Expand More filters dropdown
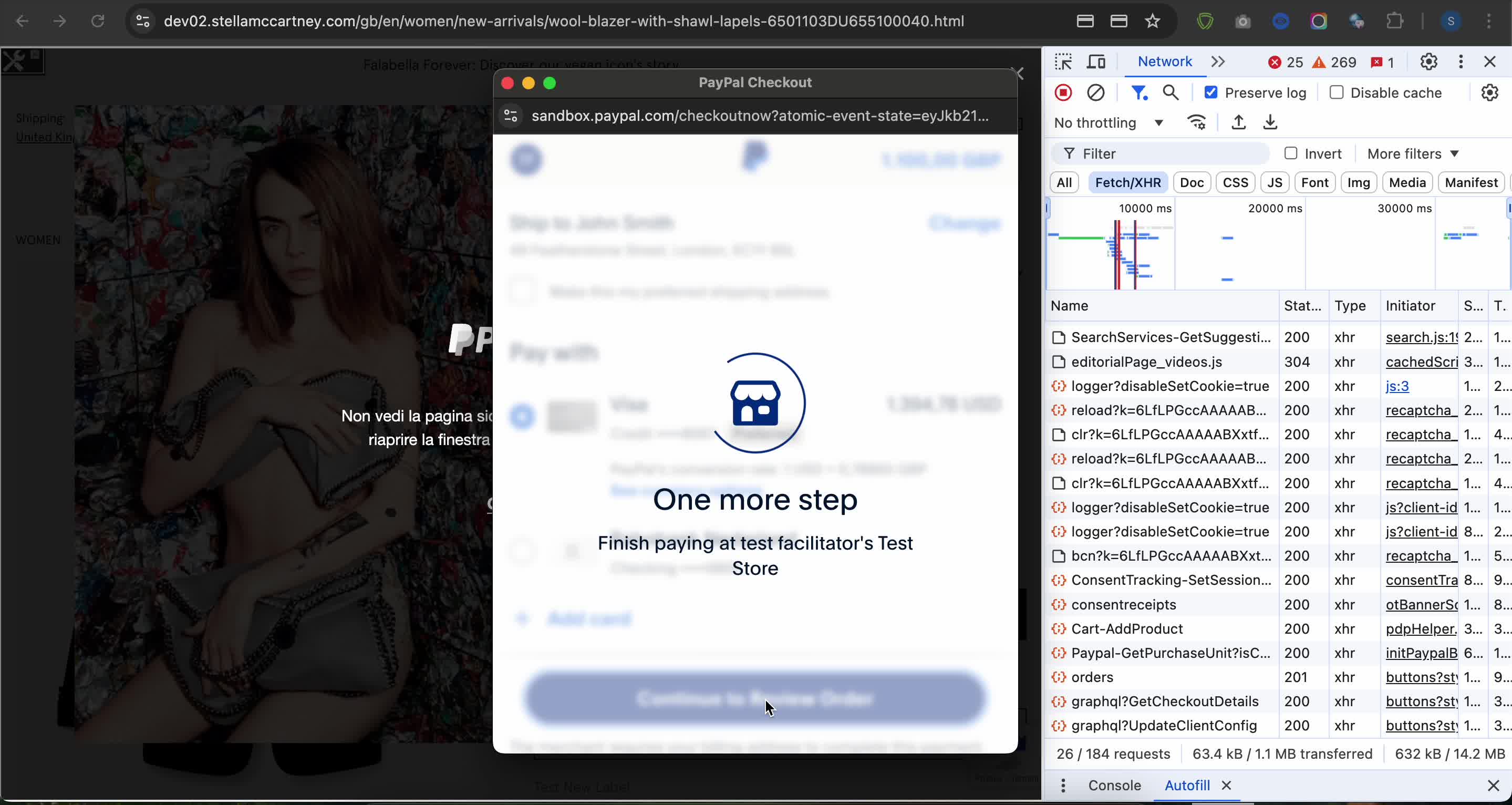Screen dimensions: 1512x805 coord(1412,154)
